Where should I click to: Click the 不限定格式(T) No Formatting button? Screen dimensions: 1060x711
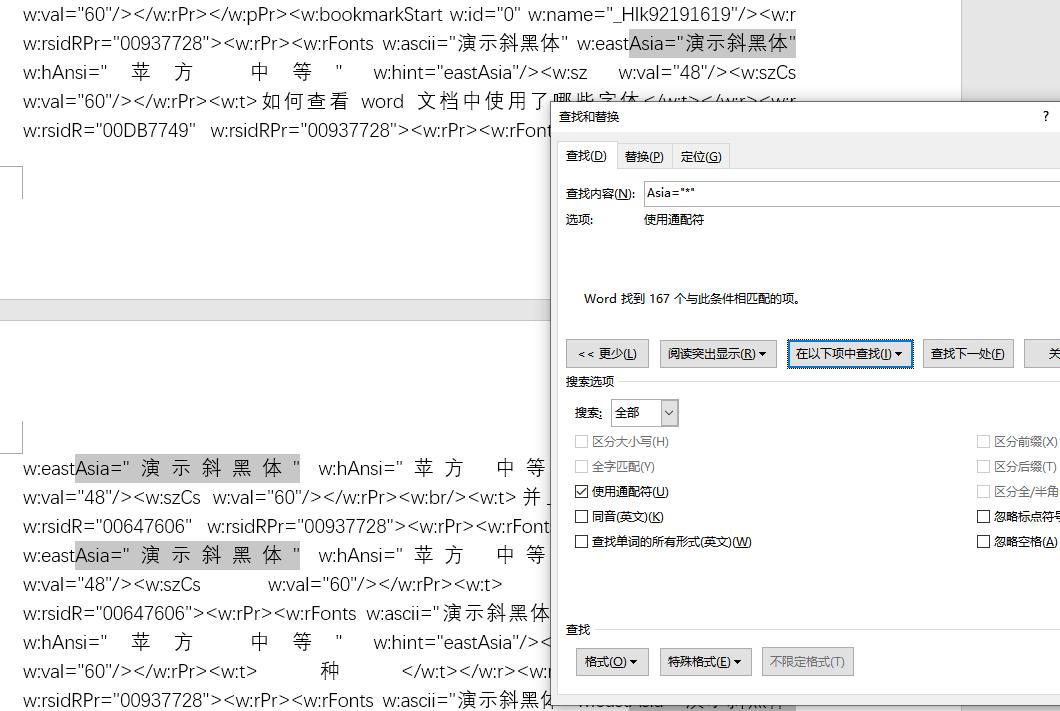click(x=806, y=661)
